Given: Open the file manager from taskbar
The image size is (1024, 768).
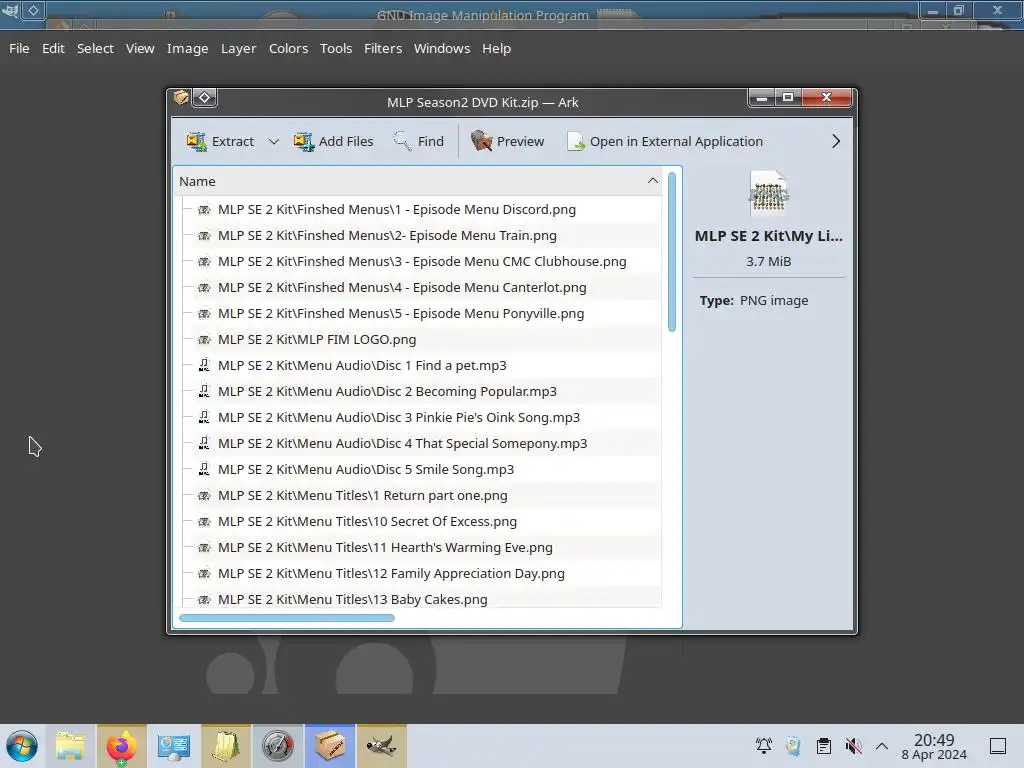Looking at the screenshot, I should 70,746.
